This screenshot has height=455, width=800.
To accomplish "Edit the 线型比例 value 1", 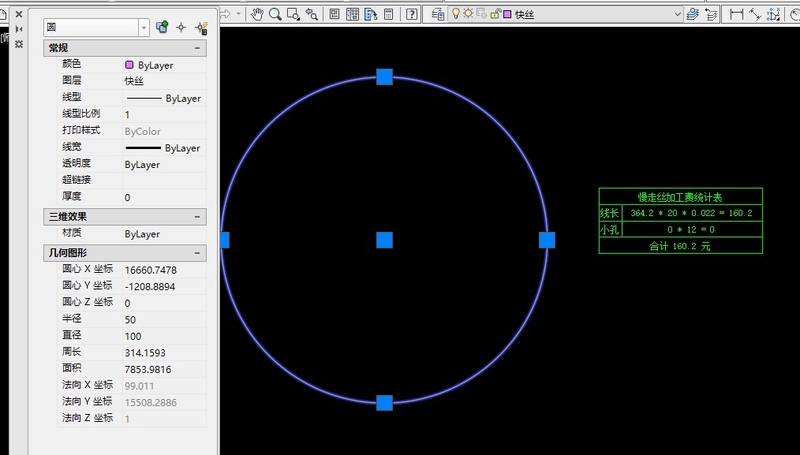I will pos(164,115).
